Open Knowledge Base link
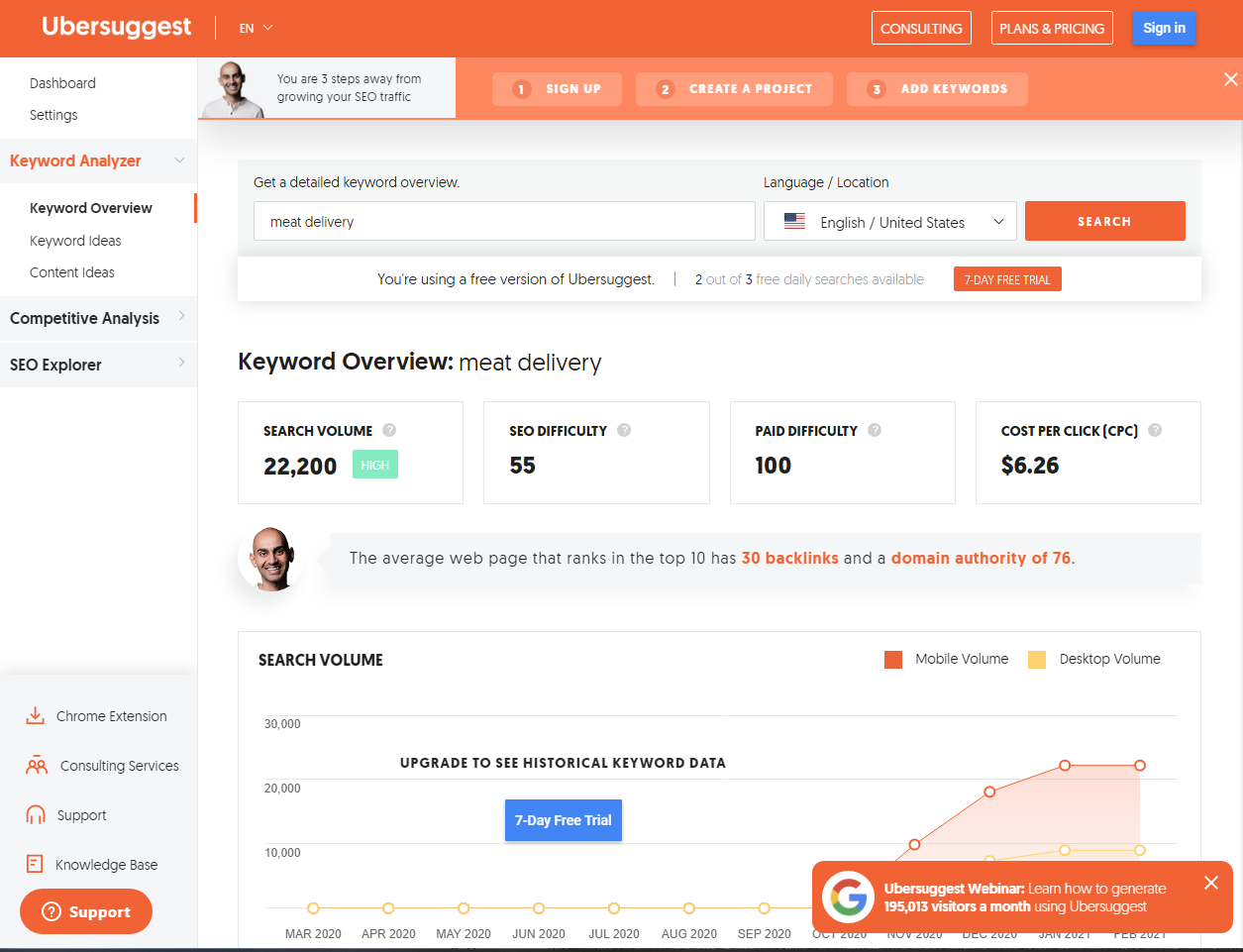The image size is (1243, 952). [x=107, y=865]
